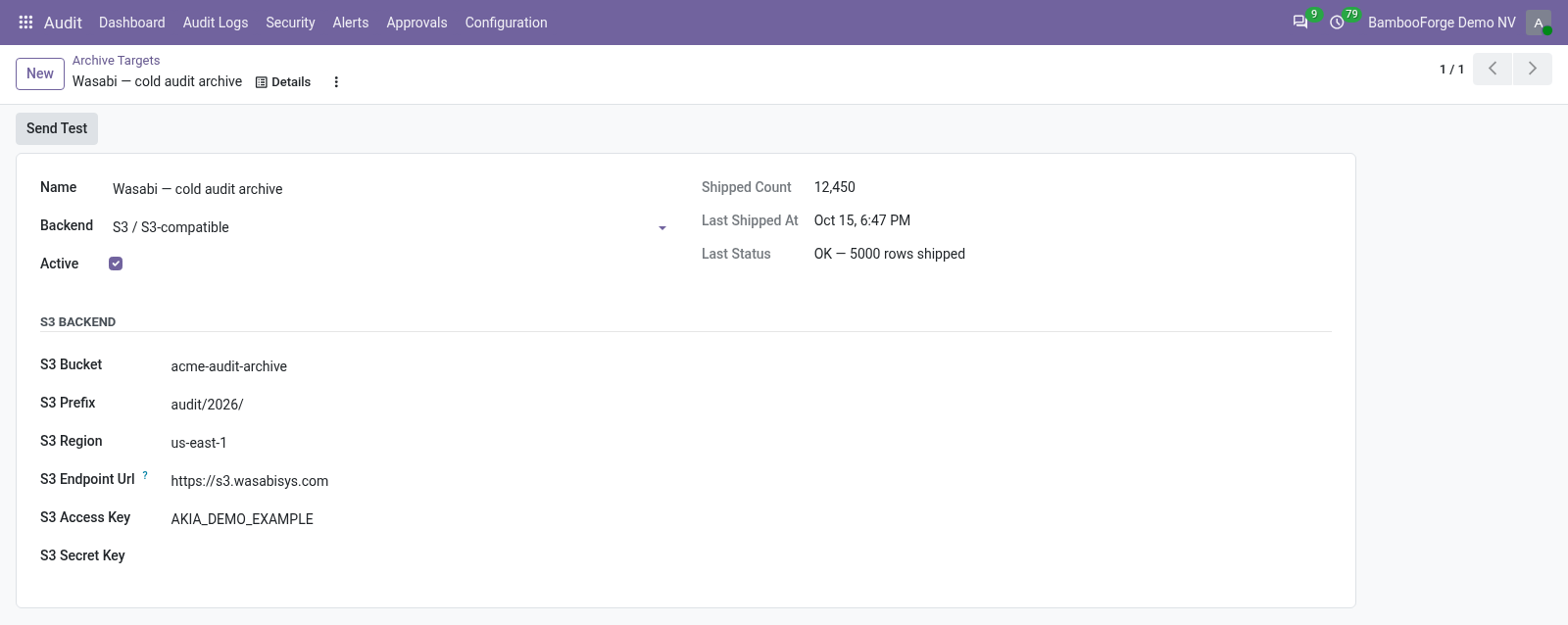Click the Audit app title
1568x625 pixels.
pyautogui.click(x=63, y=23)
